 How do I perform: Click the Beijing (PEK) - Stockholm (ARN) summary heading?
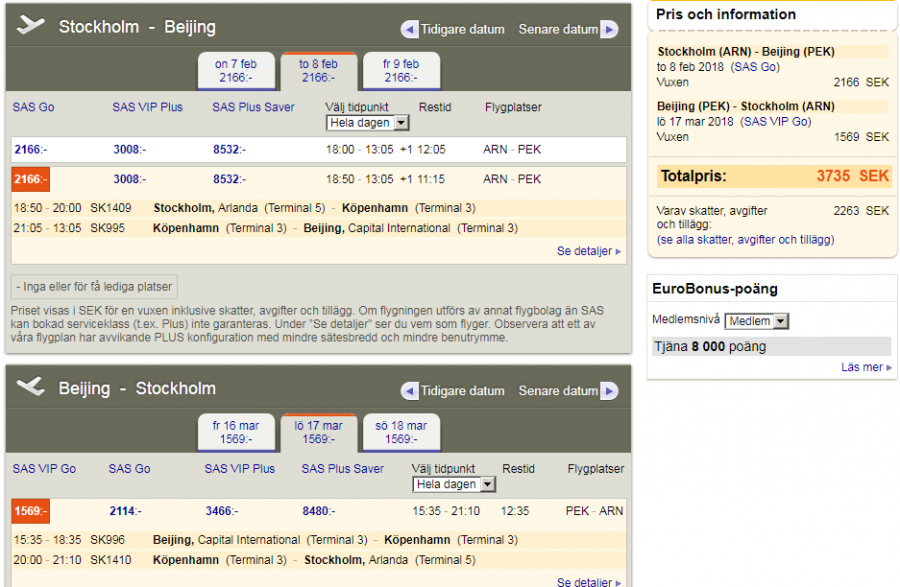pos(746,106)
